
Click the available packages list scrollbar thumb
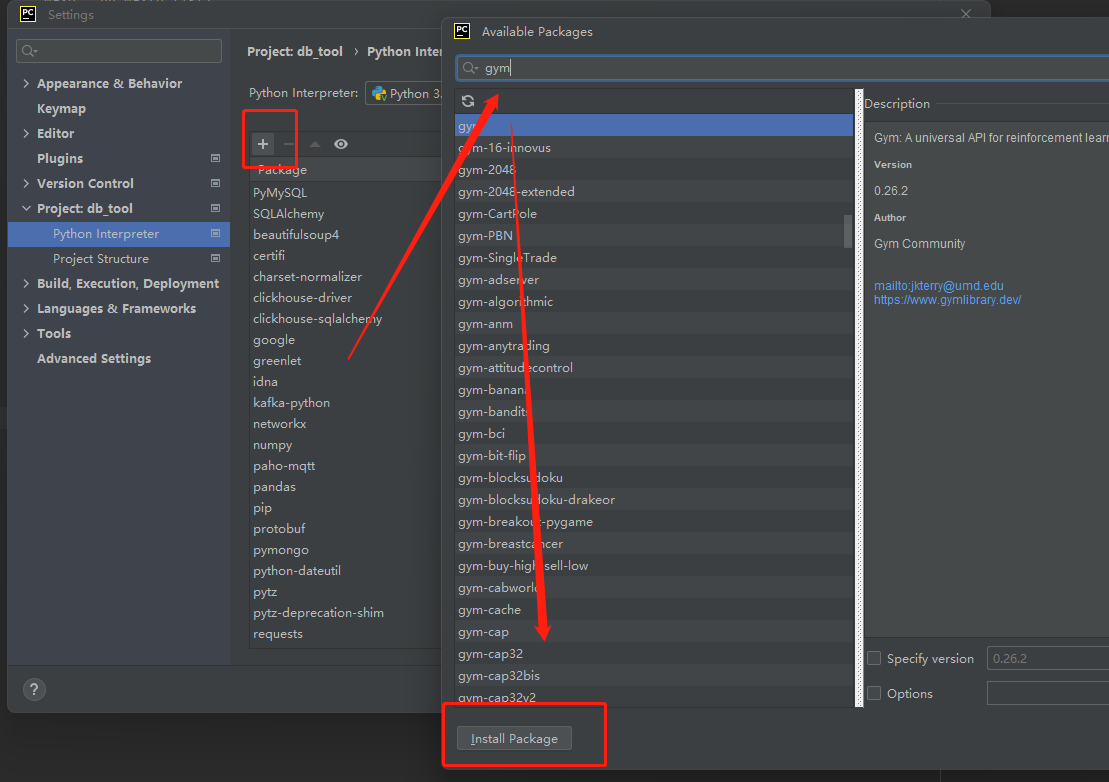848,231
